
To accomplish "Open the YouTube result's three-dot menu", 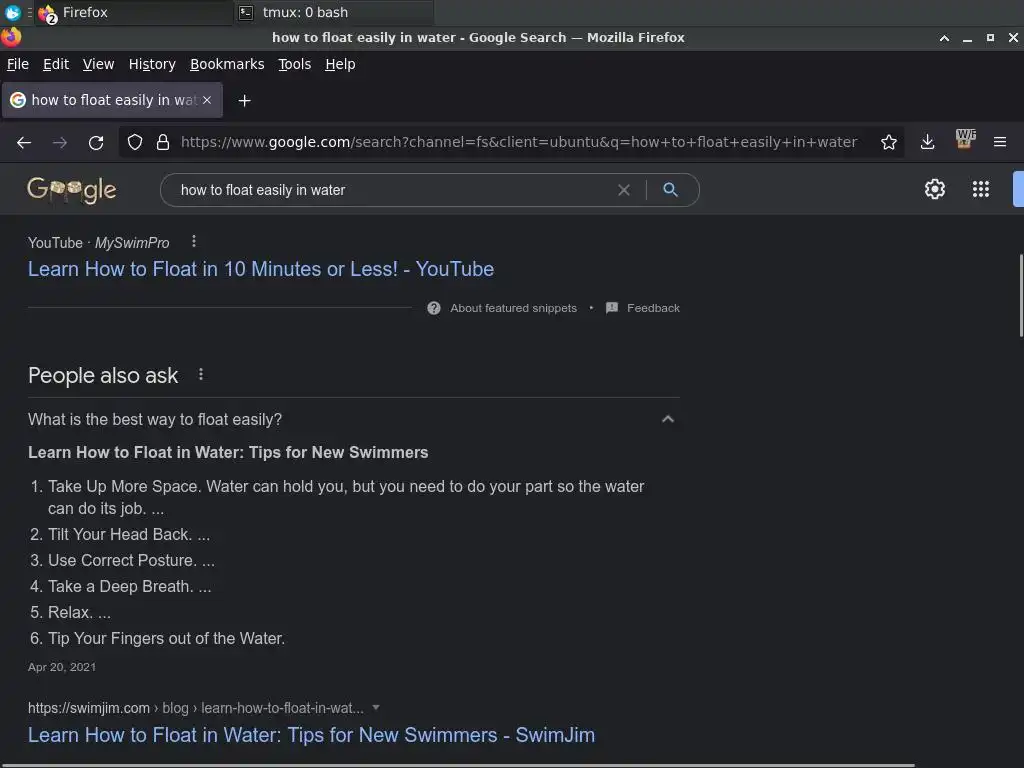I will [x=194, y=241].
